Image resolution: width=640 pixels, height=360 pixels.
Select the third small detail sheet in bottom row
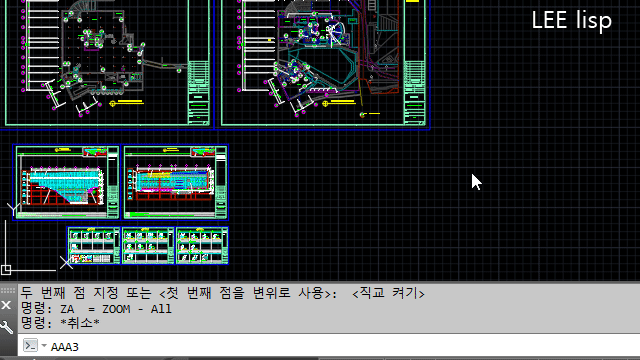(x=202, y=246)
